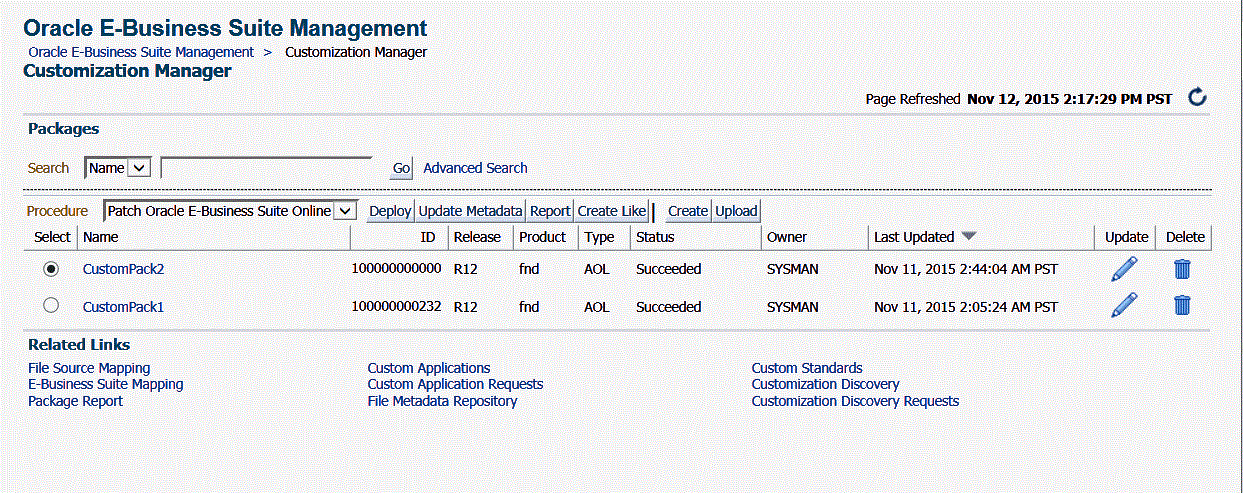Sort by the Release column header
Viewport: 1243px width, 493px height.
(x=477, y=237)
